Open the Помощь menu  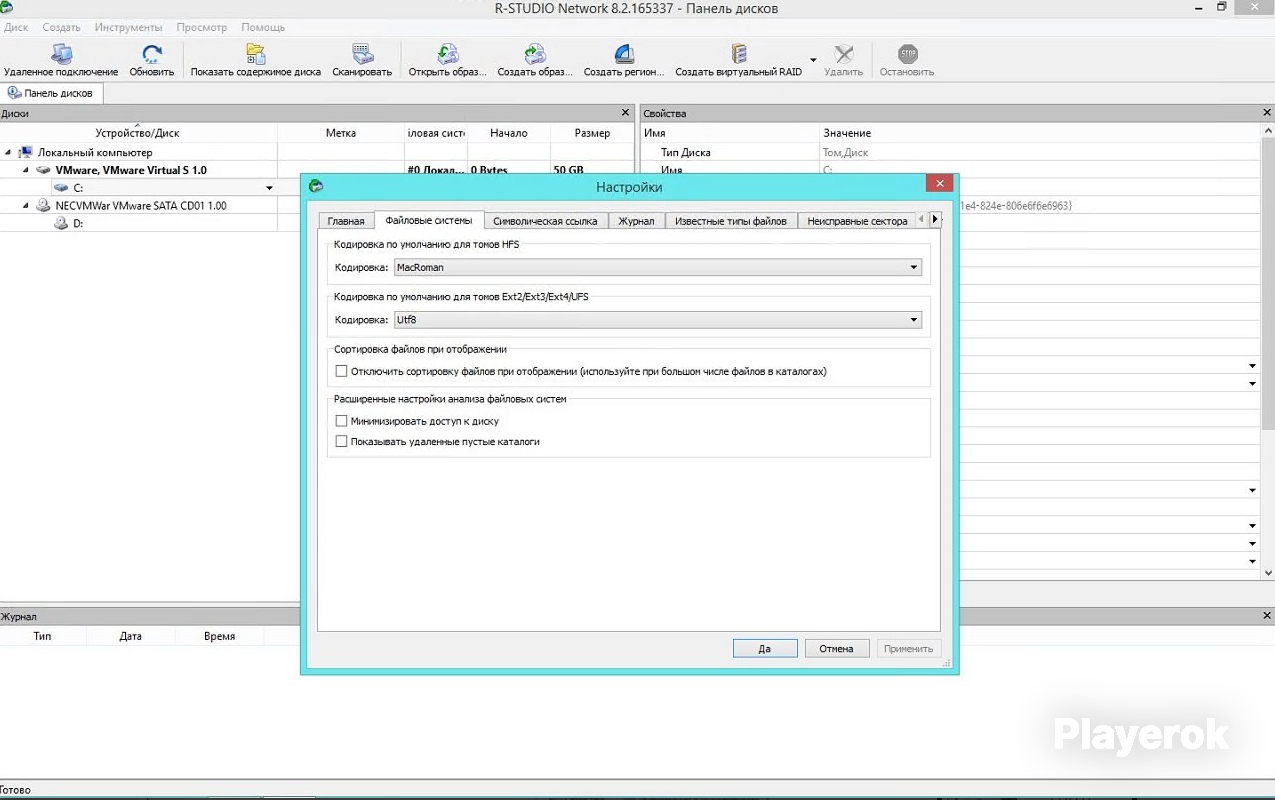click(263, 27)
